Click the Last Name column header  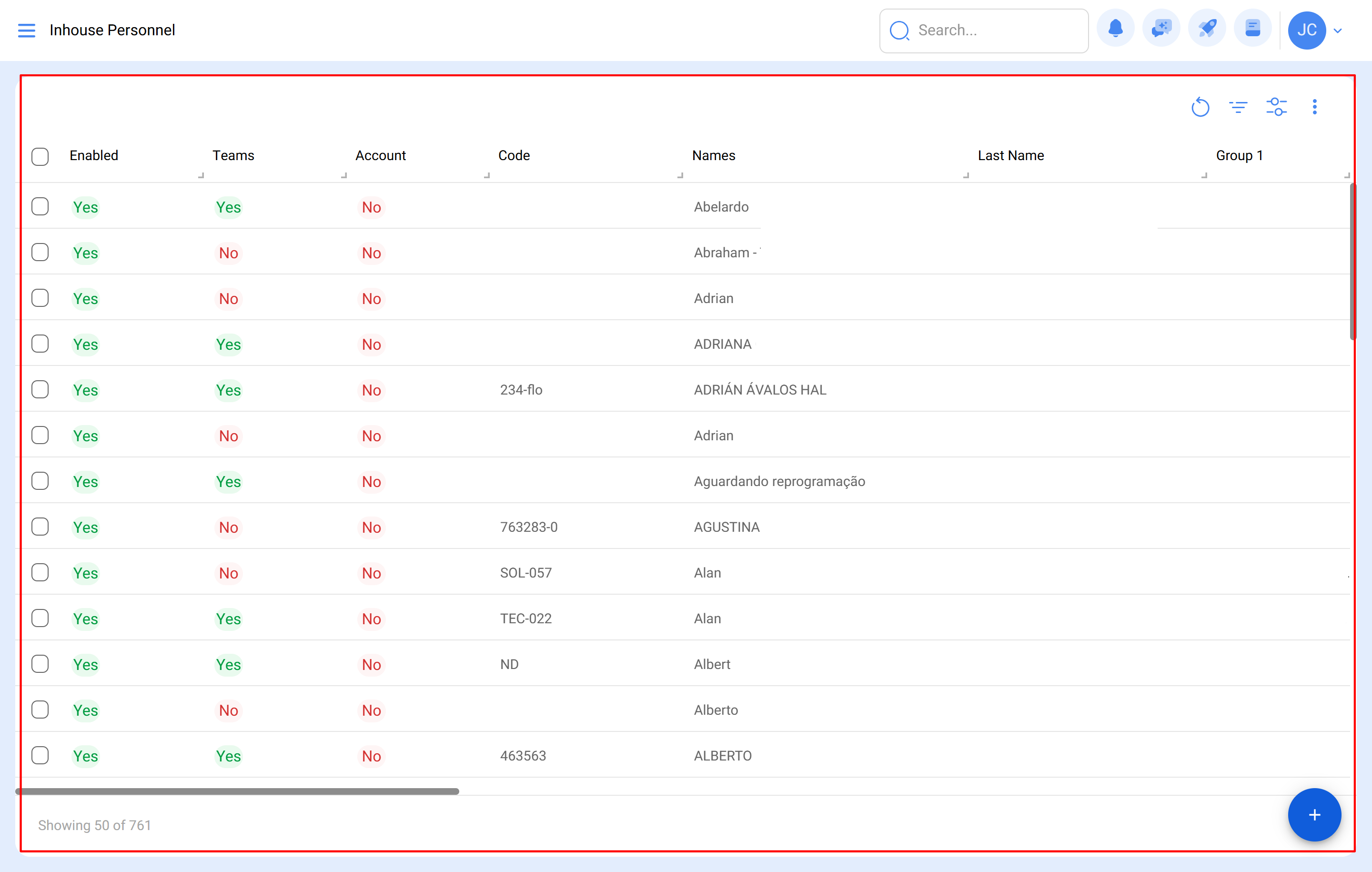tap(1011, 155)
